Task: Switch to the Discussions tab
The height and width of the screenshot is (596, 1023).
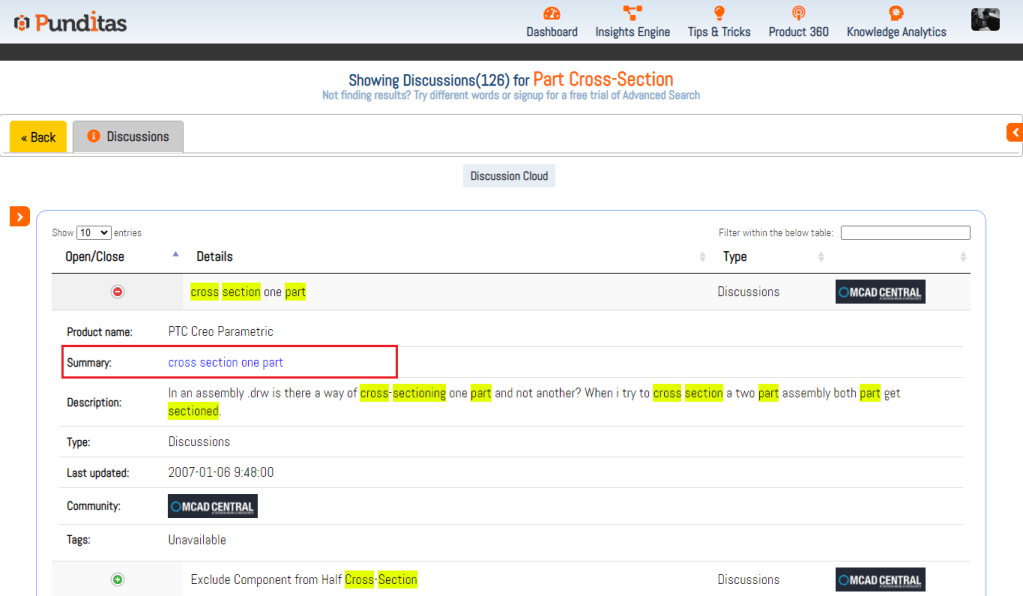Action: pos(129,136)
